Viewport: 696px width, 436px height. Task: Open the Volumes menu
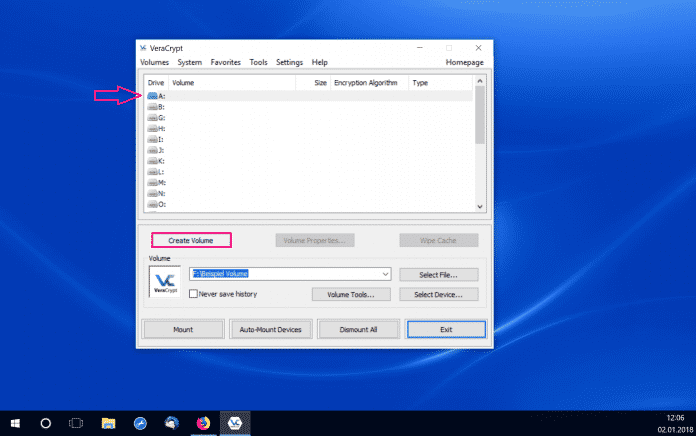[x=153, y=62]
